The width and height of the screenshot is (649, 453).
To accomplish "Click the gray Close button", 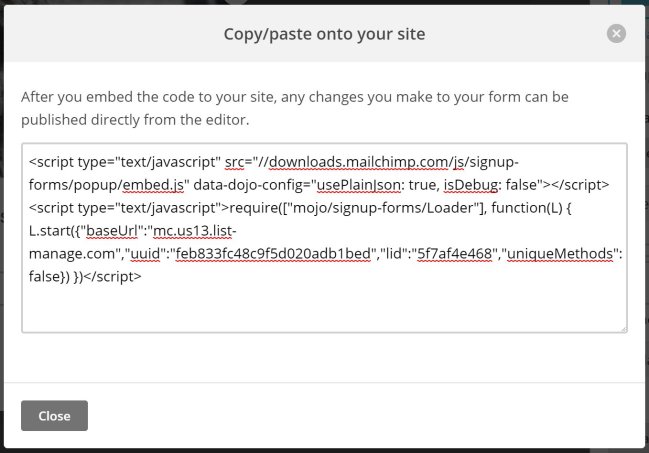I will pyautogui.click(x=54, y=415).
